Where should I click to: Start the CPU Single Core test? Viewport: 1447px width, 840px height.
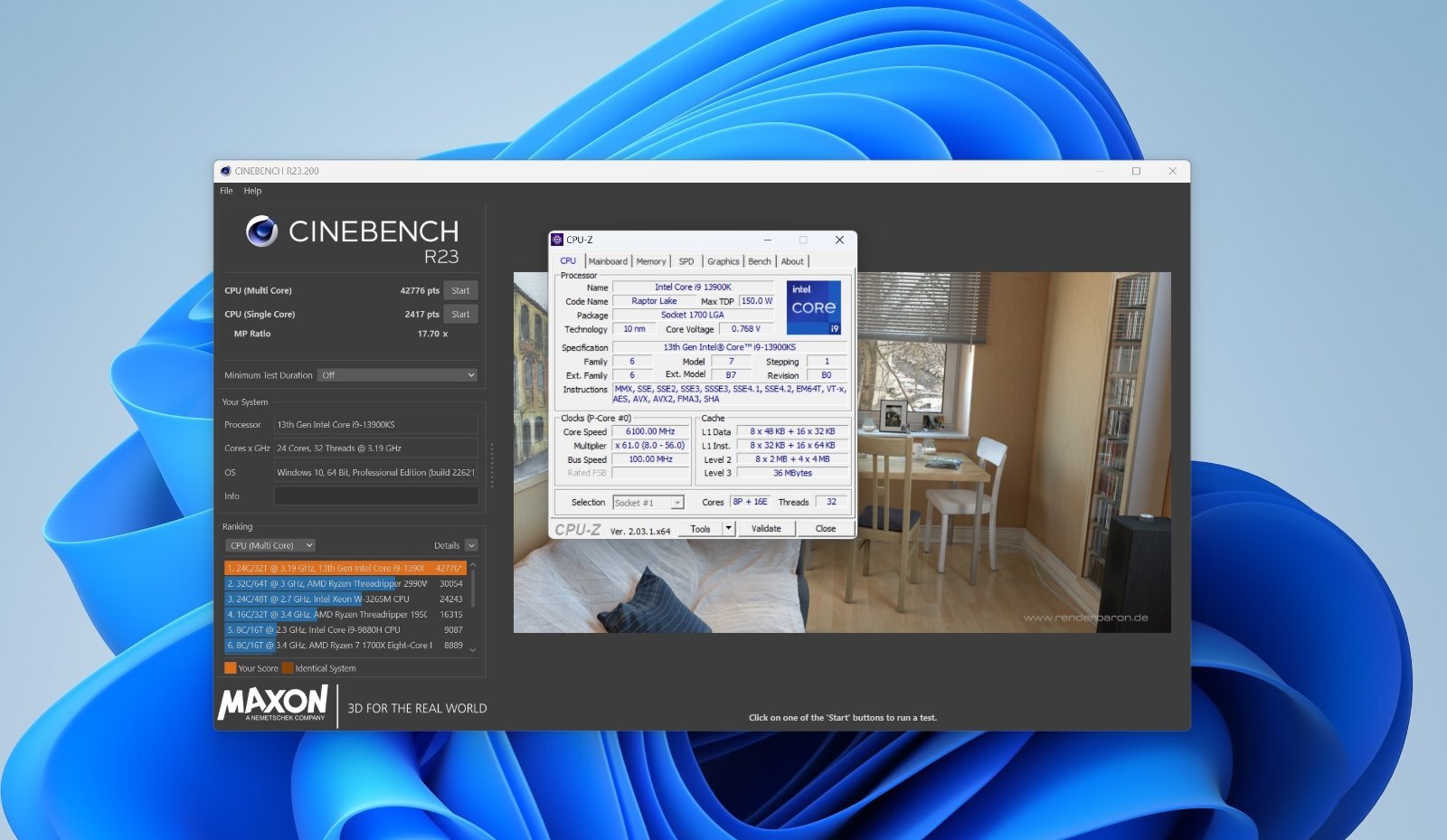click(x=460, y=314)
